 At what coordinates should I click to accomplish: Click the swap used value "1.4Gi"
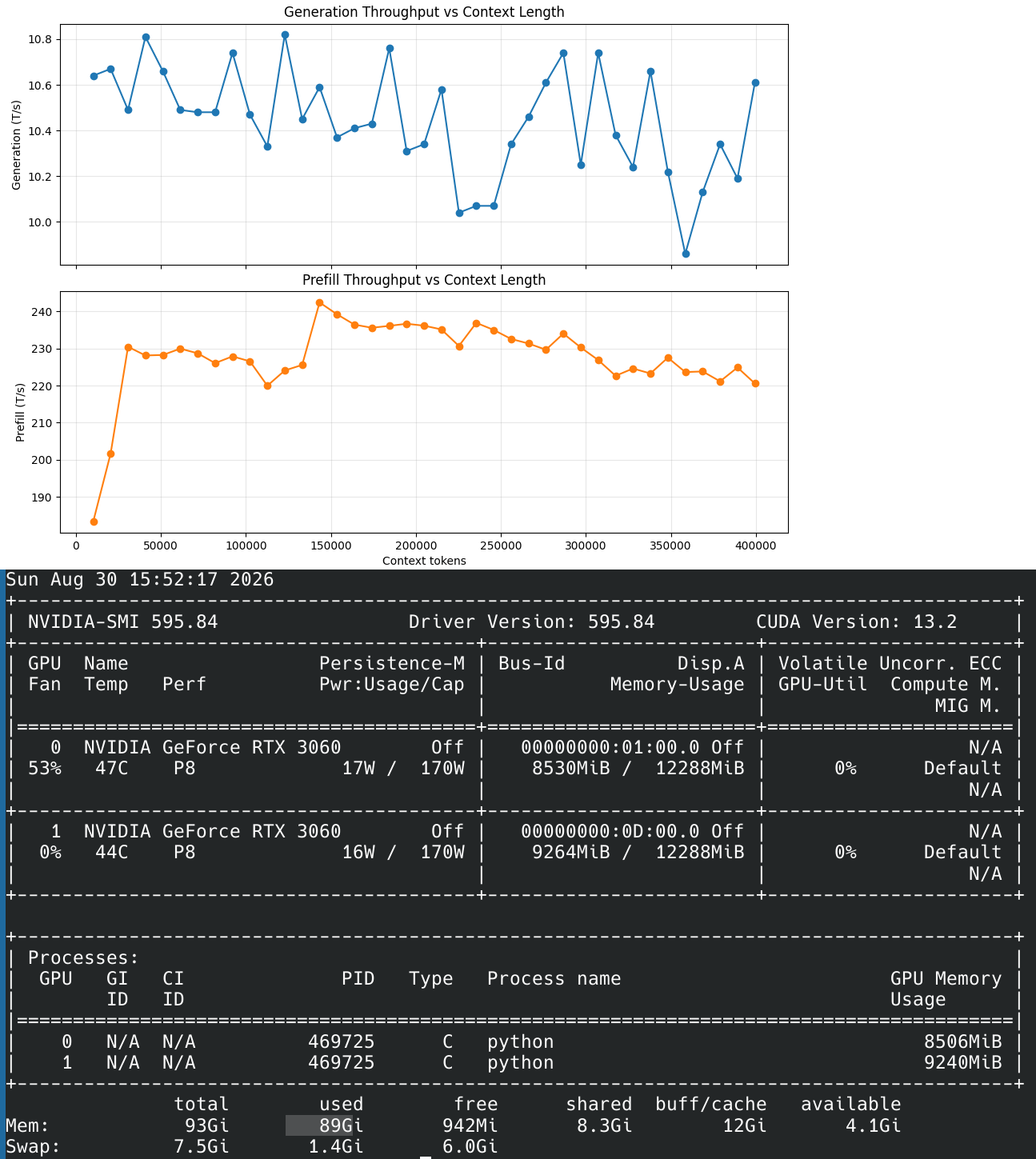click(336, 1147)
